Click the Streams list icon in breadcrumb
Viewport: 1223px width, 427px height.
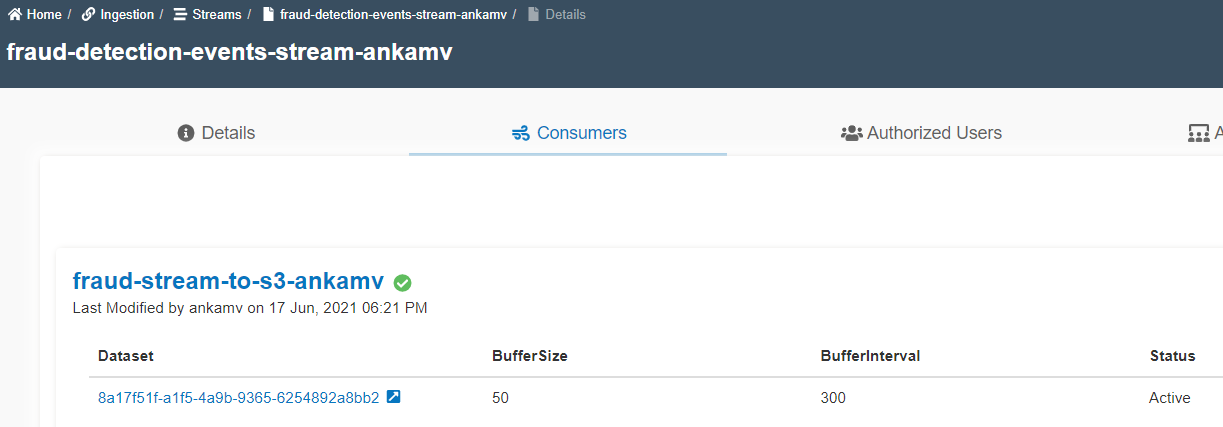(x=180, y=15)
